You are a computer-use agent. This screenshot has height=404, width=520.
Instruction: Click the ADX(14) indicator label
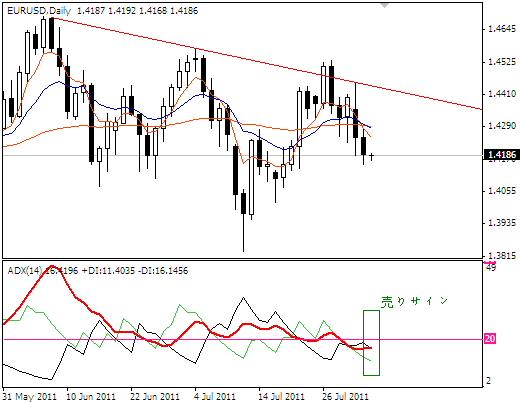point(25,270)
